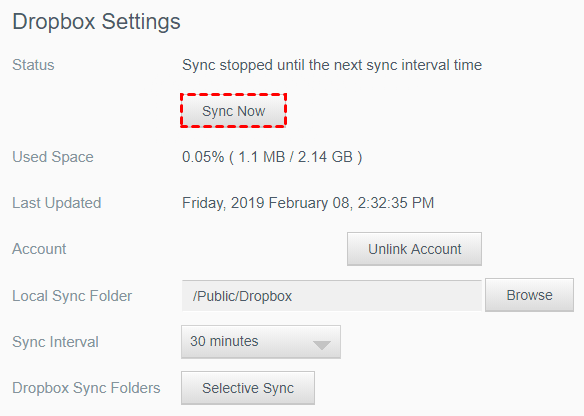584x416 pixels.
Task: Select the sync stopped status message
Action: coord(332,65)
